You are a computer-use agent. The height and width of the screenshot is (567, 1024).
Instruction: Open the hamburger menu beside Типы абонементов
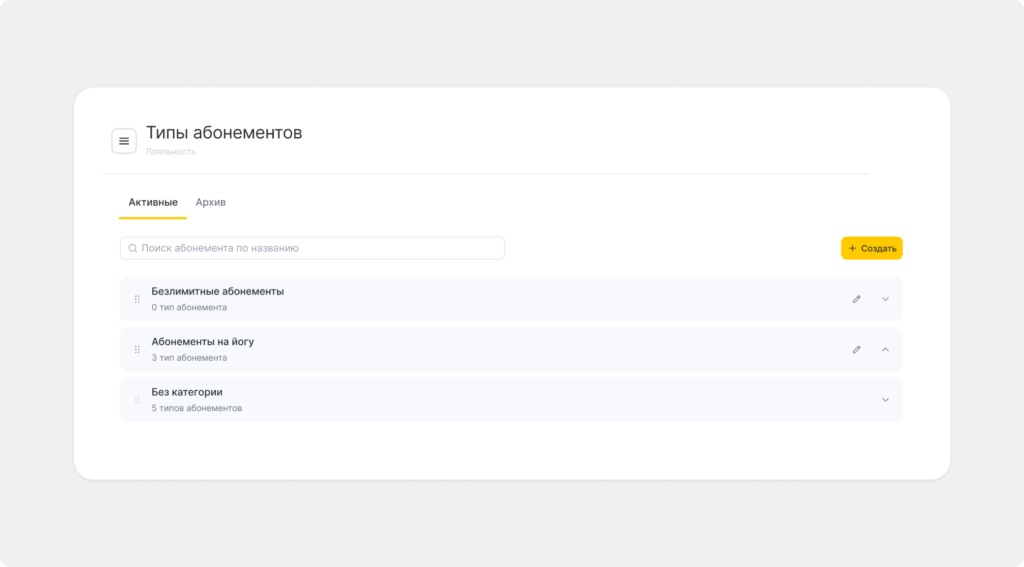(x=123, y=141)
